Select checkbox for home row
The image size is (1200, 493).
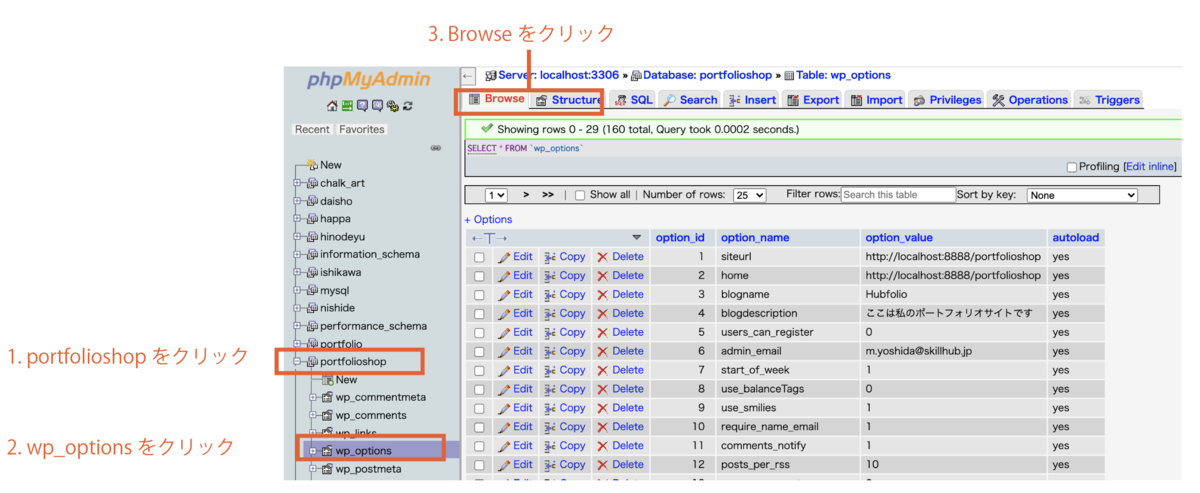pyautogui.click(x=479, y=277)
